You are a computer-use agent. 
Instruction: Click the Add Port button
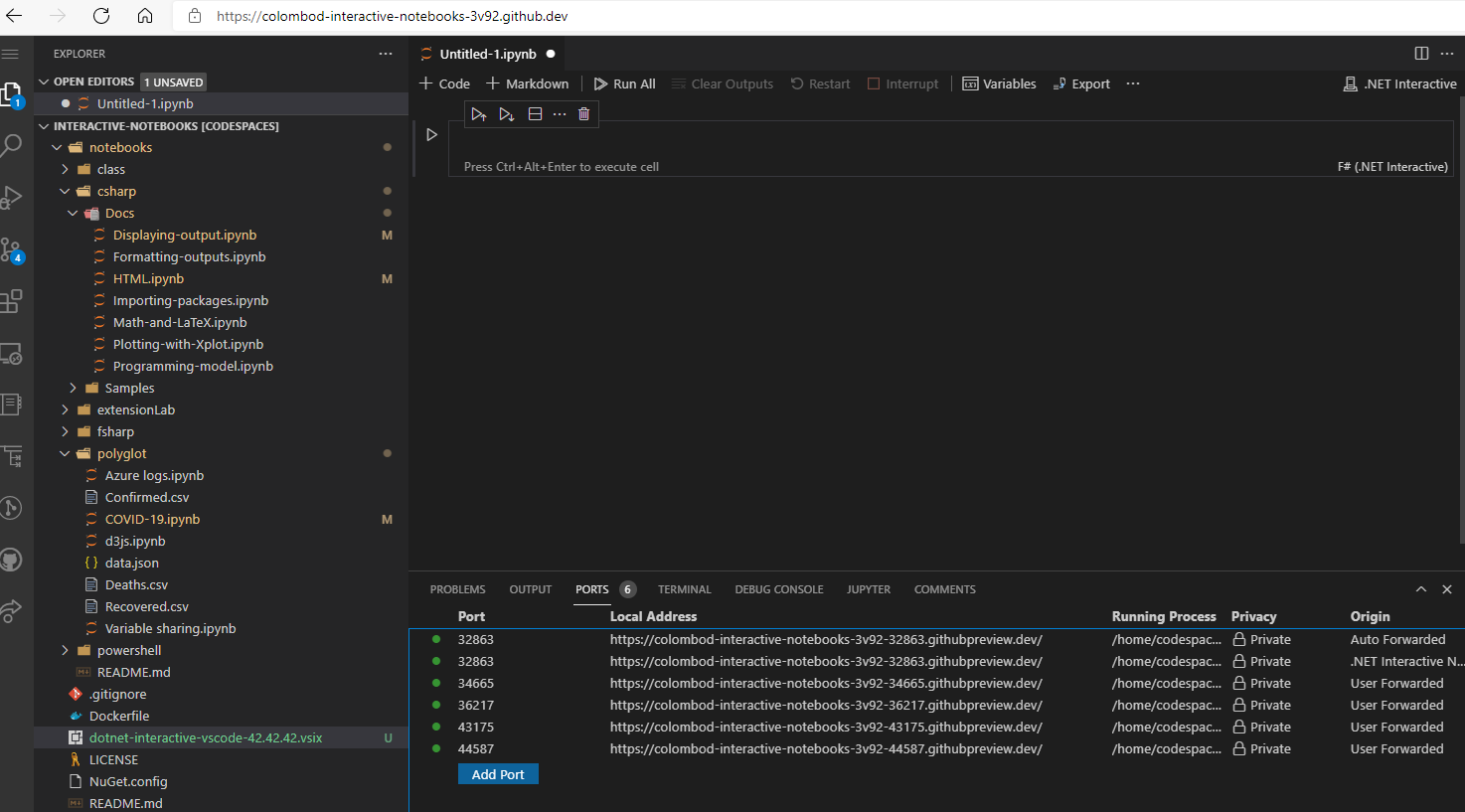coord(498,773)
